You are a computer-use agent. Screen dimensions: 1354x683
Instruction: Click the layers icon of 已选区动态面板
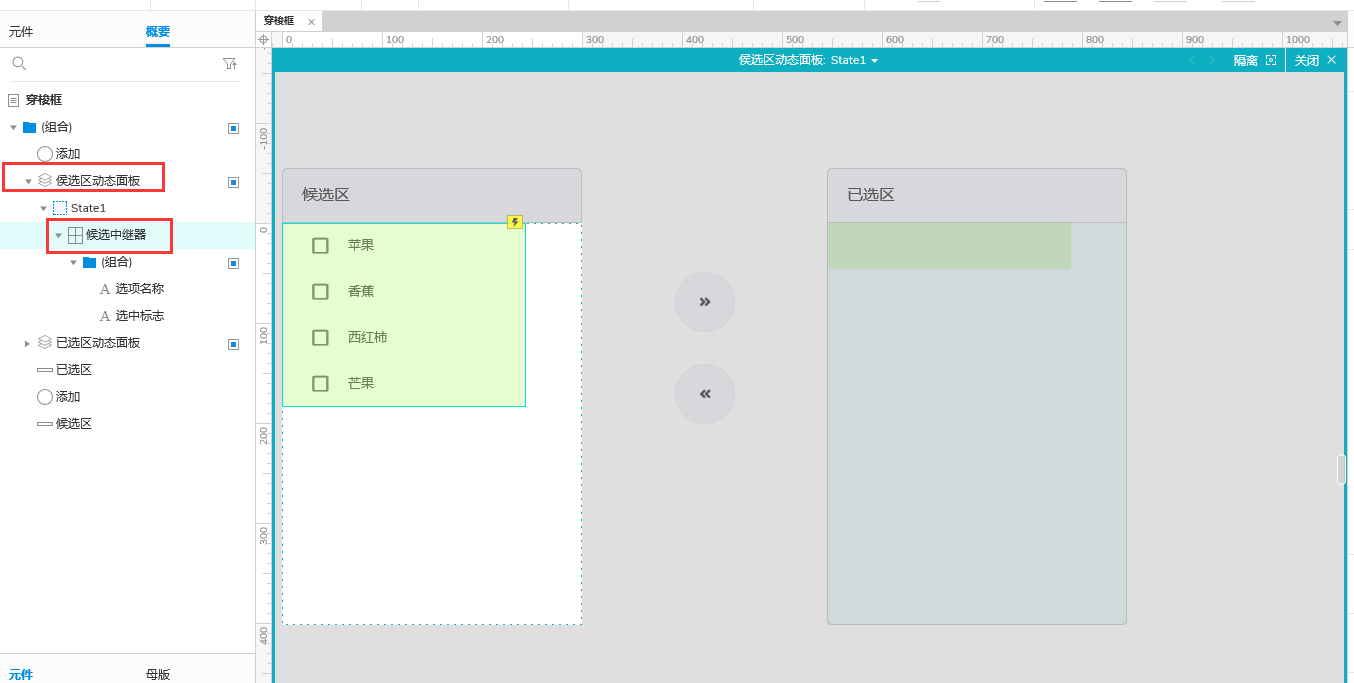point(44,343)
